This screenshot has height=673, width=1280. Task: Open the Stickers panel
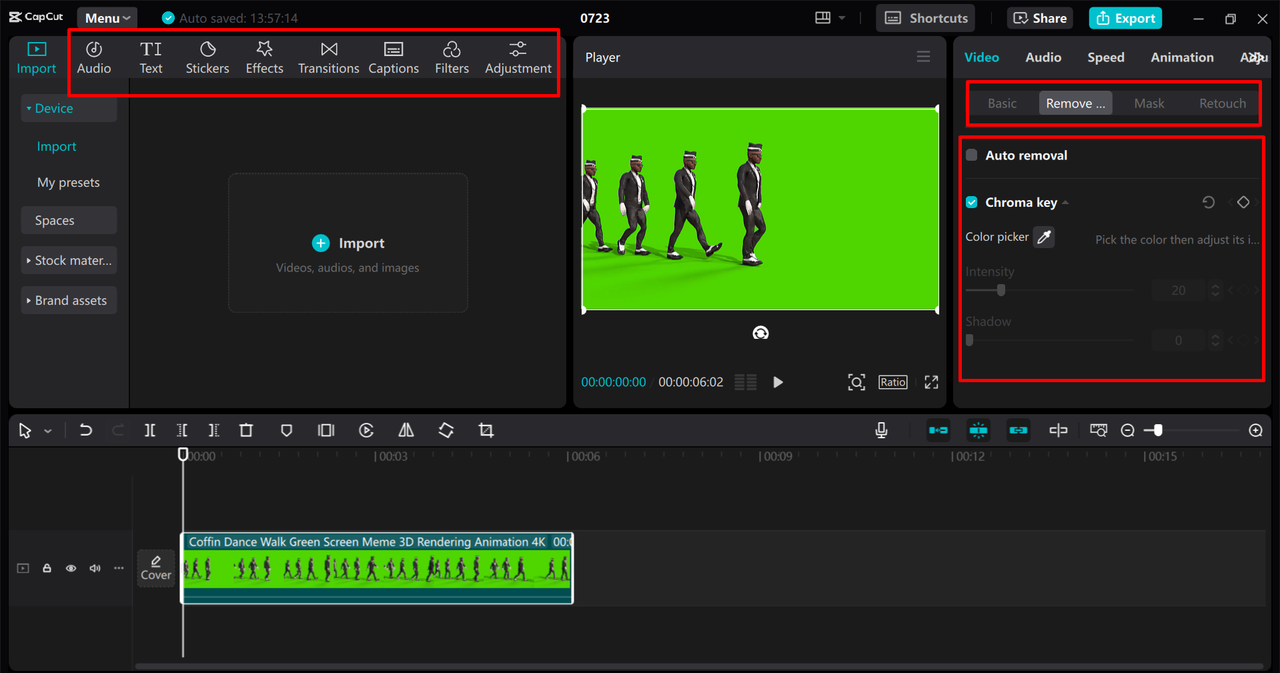pos(207,58)
